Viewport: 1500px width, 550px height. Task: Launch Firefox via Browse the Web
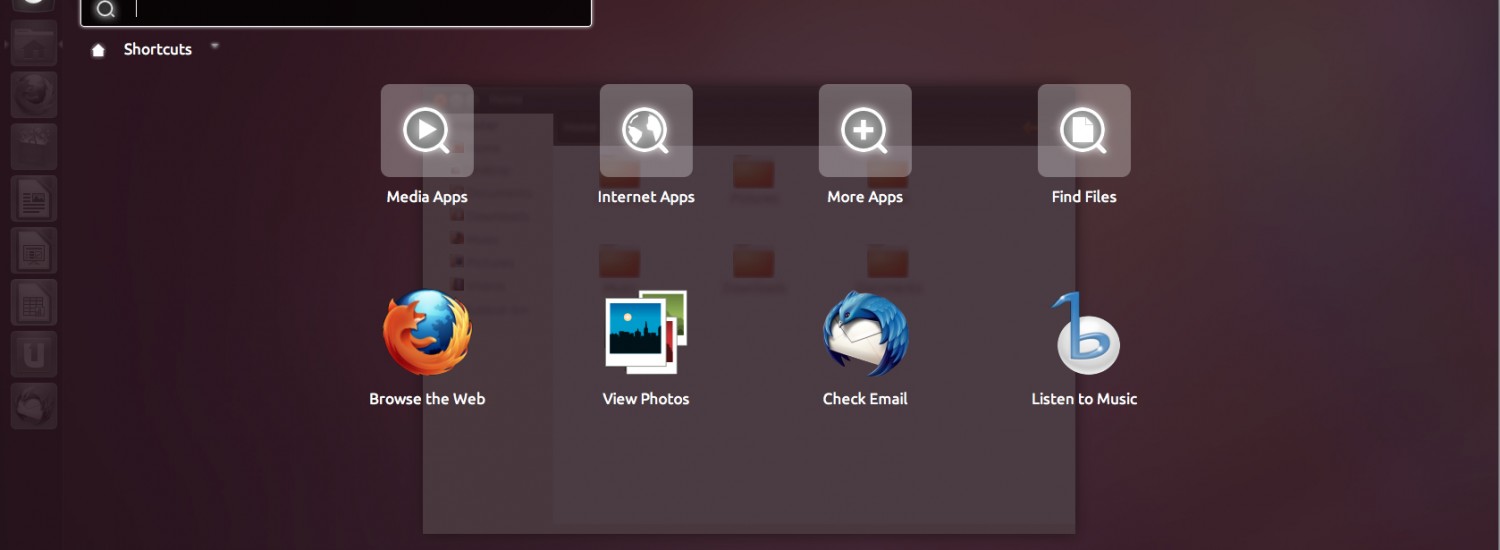427,334
